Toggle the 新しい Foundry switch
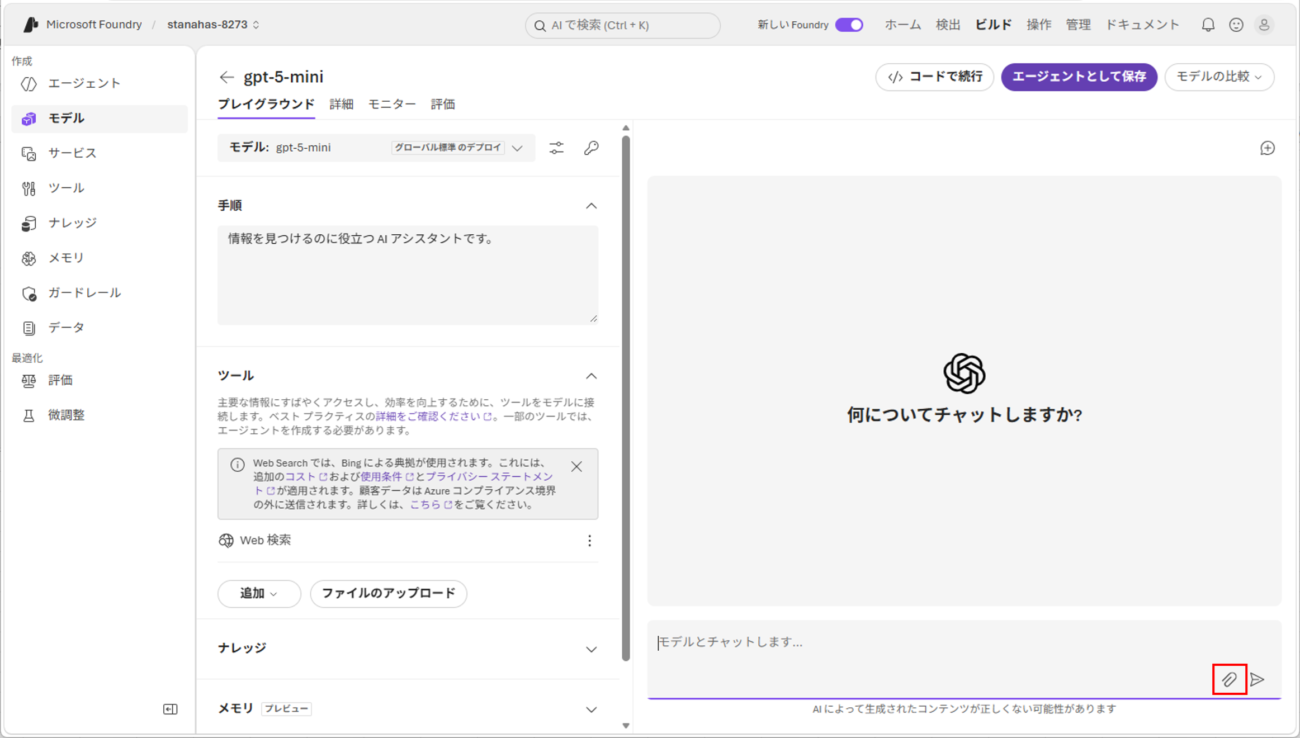Viewport: 1300px width, 738px height. tap(849, 25)
